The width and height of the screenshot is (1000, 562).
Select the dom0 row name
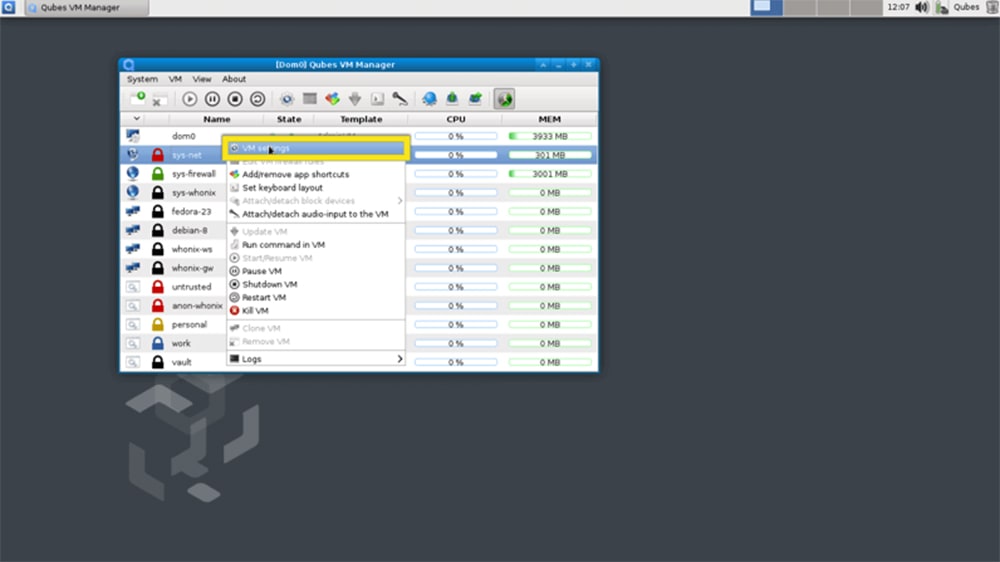[184, 137]
